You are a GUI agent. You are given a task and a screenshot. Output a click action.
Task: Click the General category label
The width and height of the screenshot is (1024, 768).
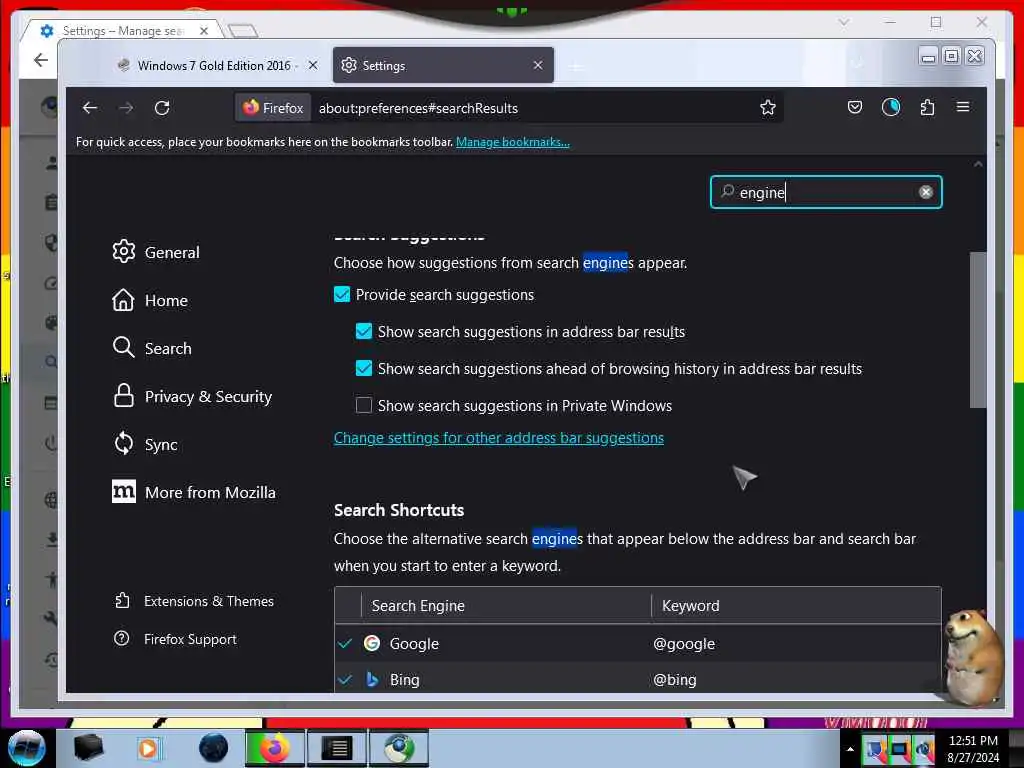172,252
